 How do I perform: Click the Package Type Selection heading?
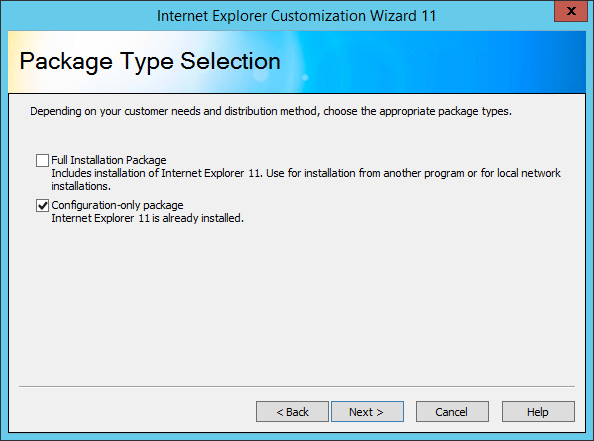point(150,61)
